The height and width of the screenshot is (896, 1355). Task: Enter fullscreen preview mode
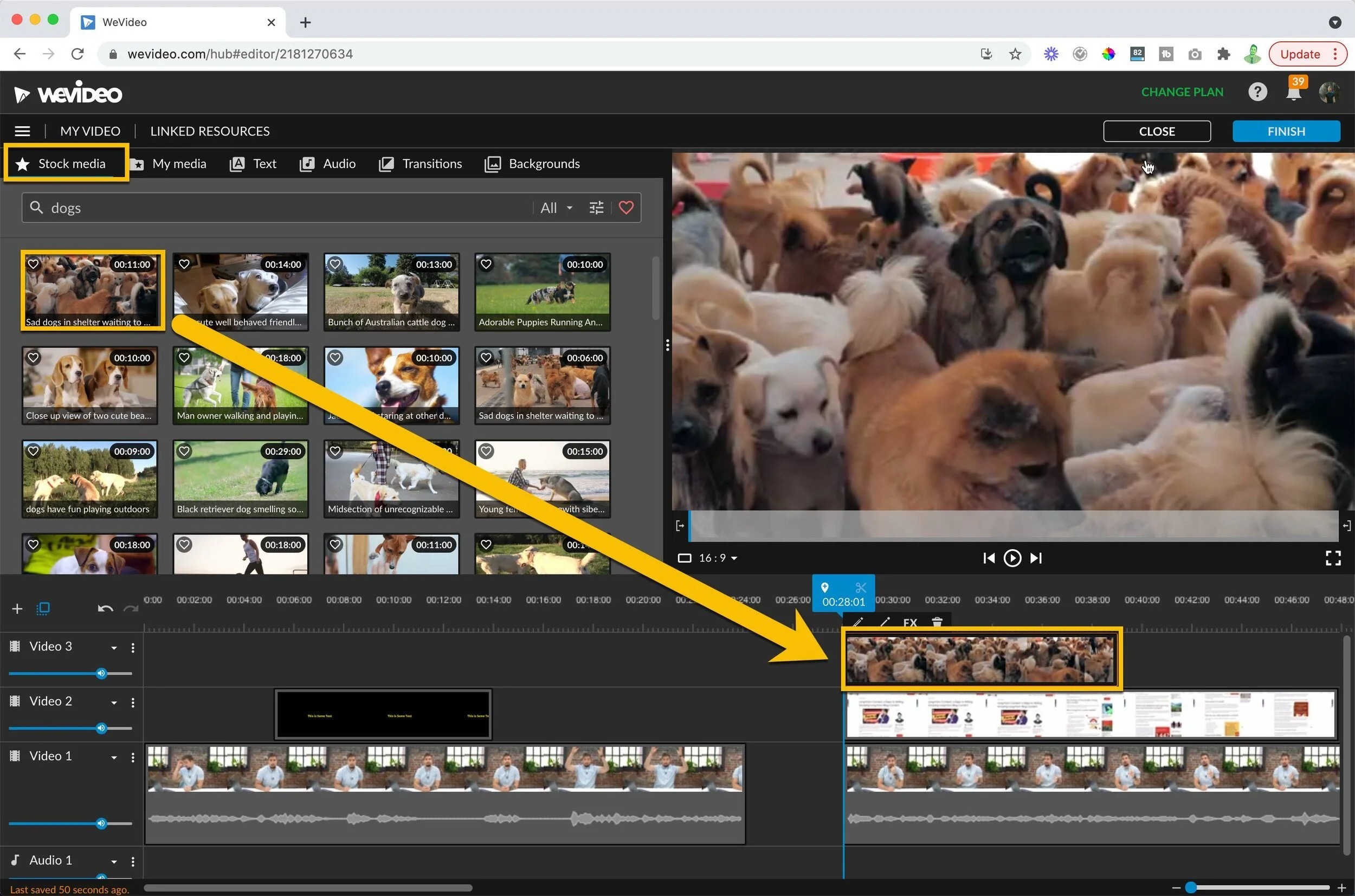pos(1333,558)
